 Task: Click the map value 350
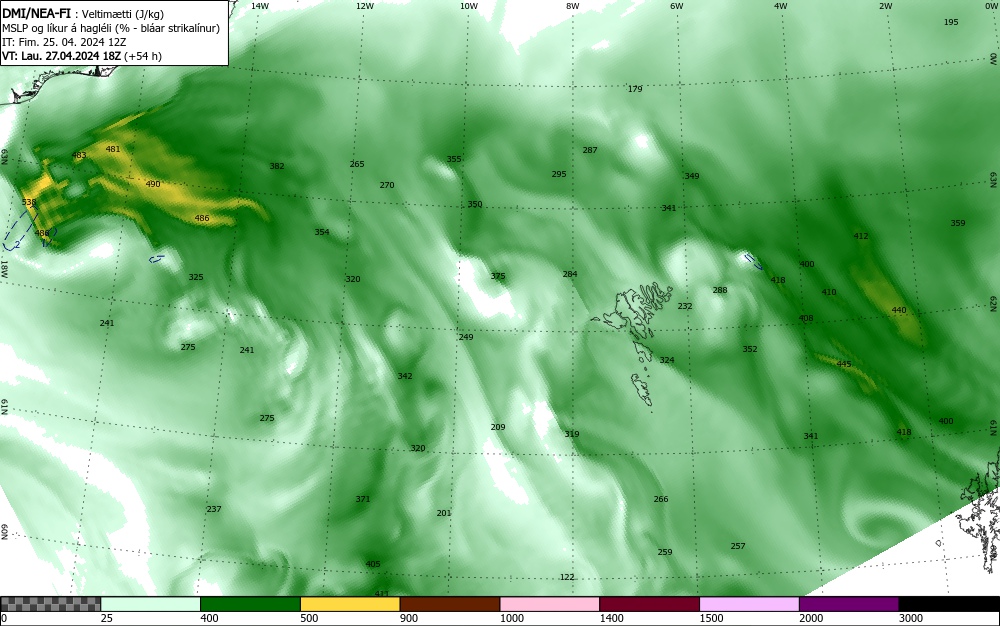click(x=475, y=204)
